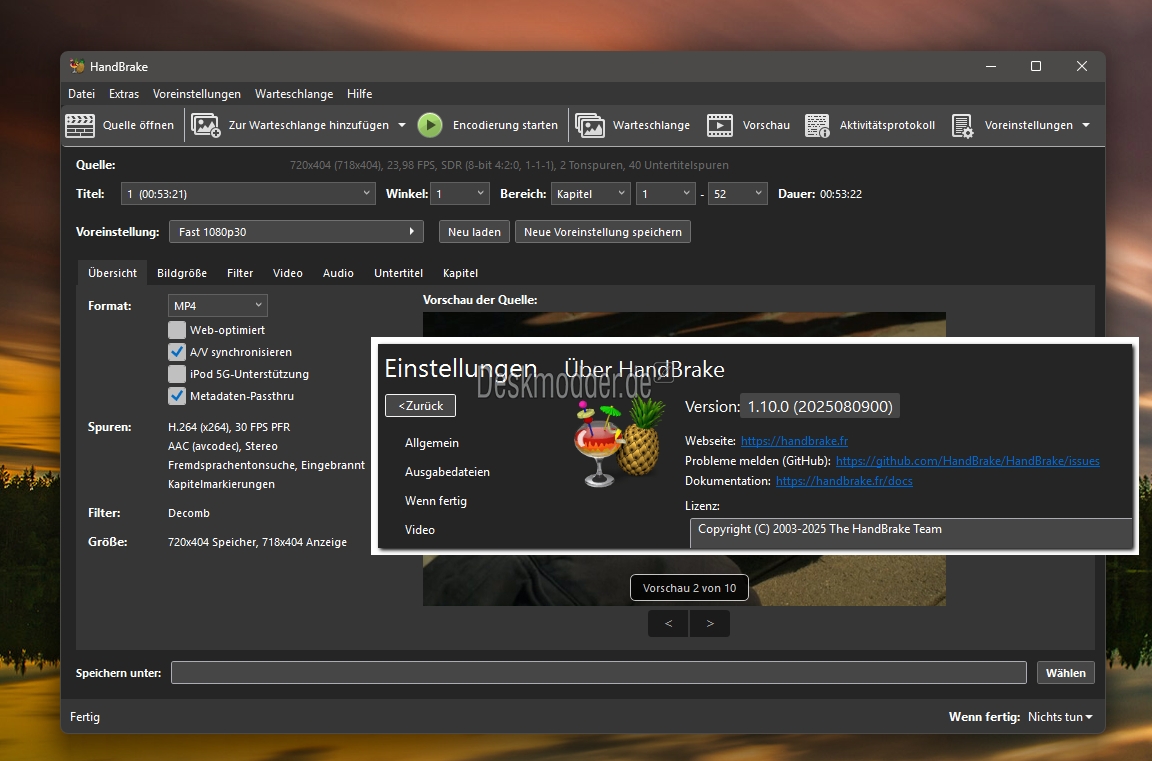The image size is (1152, 761).
Task: Click the Vorschau film icon in toolbar
Action: pos(719,125)
